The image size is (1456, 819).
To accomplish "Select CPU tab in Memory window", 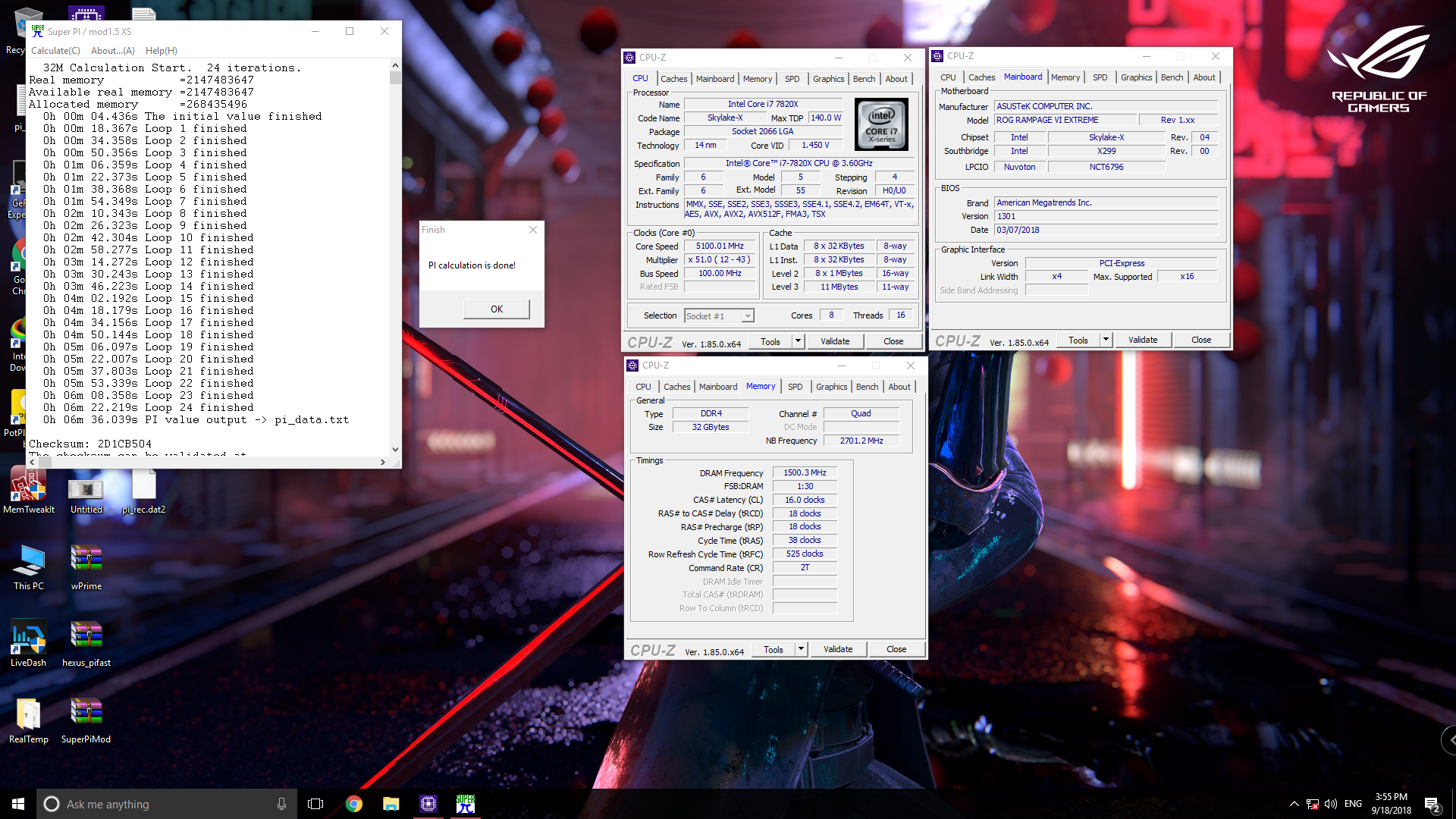I will [643, 387].
